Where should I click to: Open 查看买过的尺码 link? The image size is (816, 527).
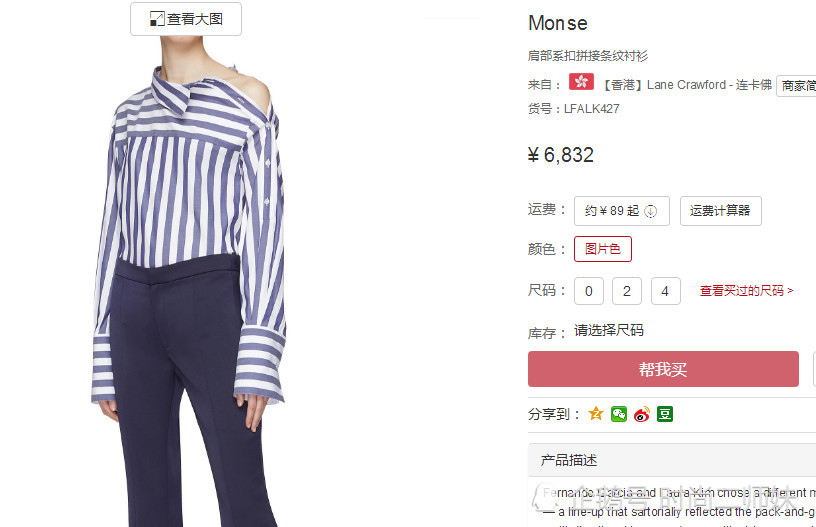tap(746, 291)
